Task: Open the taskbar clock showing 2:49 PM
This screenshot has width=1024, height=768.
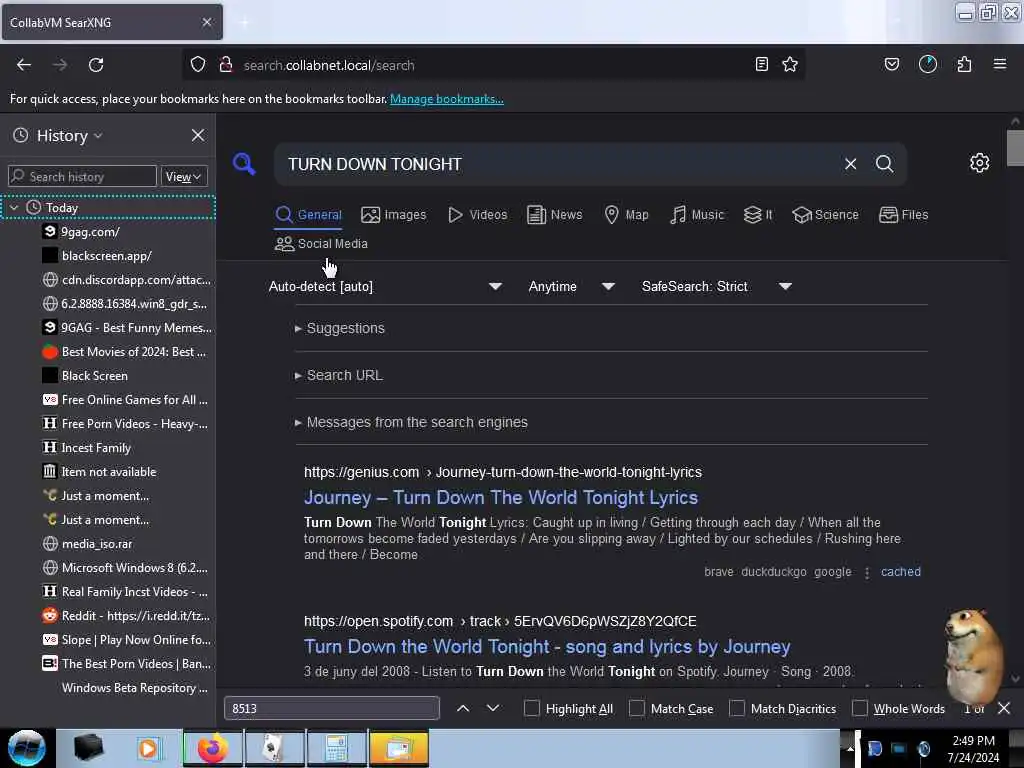Action: click(x=973, y=749)
